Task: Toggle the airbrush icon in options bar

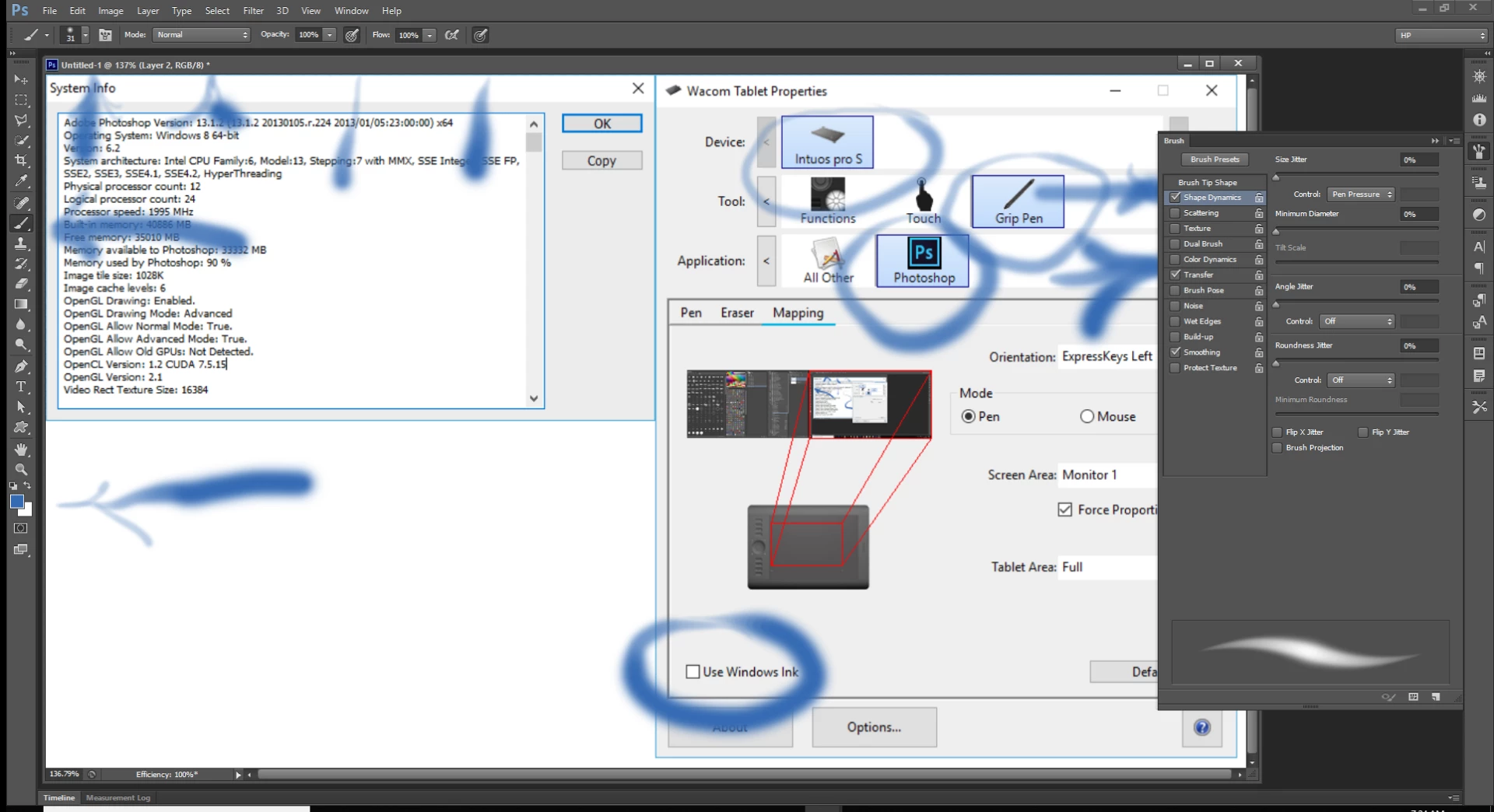Action: click(451, 35)
